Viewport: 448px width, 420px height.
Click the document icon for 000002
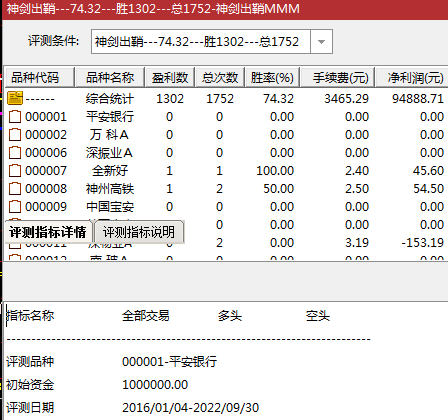point(15,135)
